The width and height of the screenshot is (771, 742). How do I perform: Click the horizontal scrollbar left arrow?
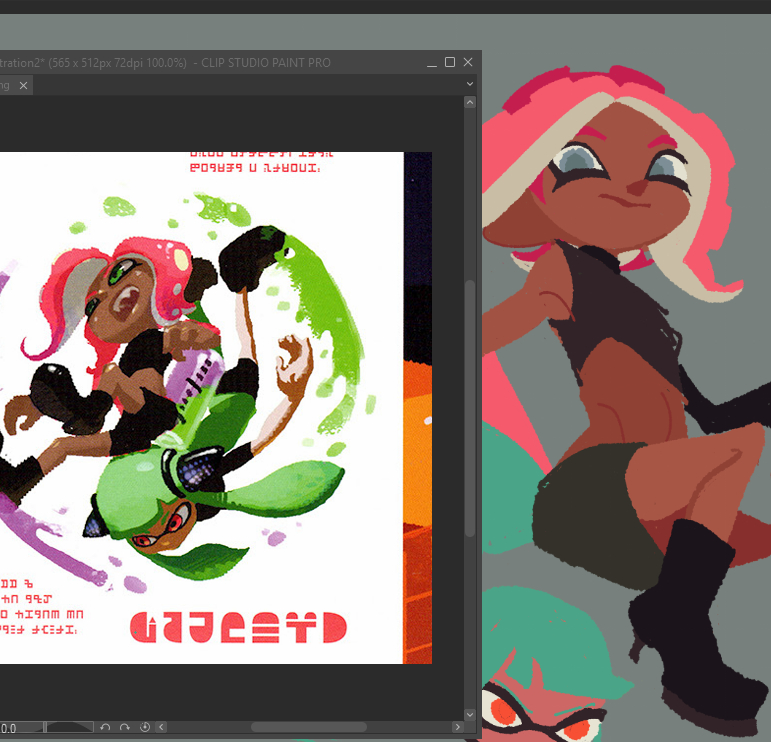point(161,727)
